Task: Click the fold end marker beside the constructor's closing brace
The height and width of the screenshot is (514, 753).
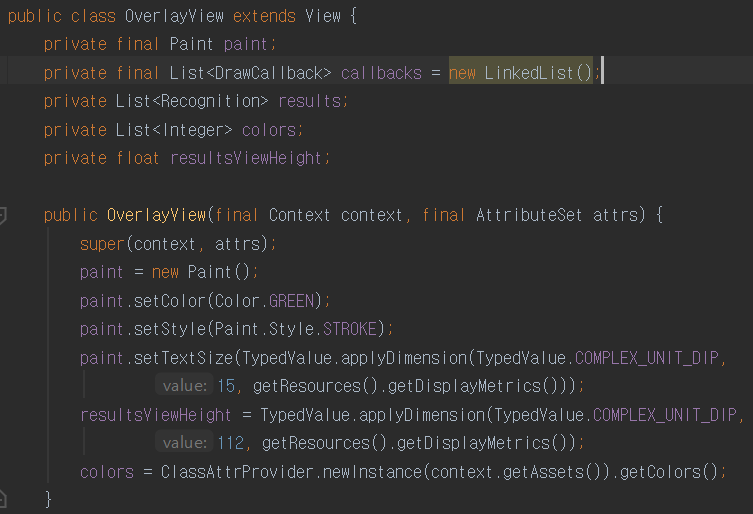Action: click(x=2, y=499)
